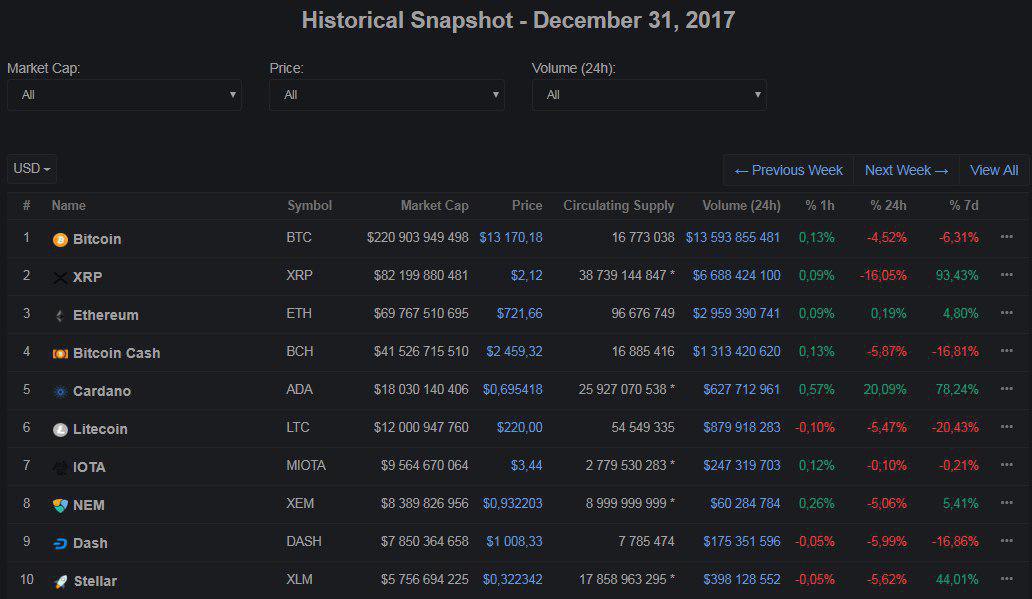This screenshot has height=599, width=1032.
Task: Open the Price filter dropdown
Action: tap(387, 95)
